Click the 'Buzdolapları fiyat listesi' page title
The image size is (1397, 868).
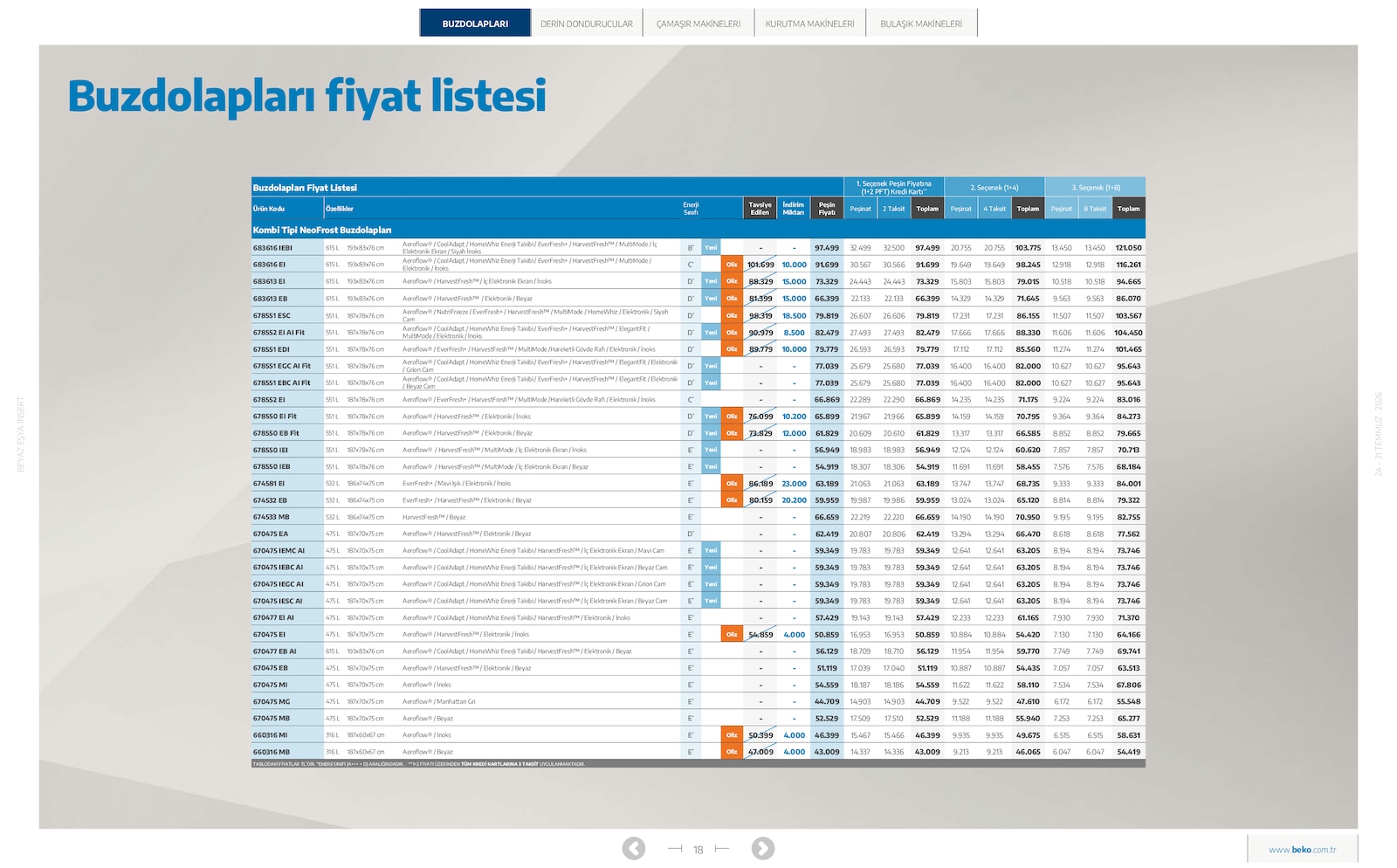(x=307, y=97)
